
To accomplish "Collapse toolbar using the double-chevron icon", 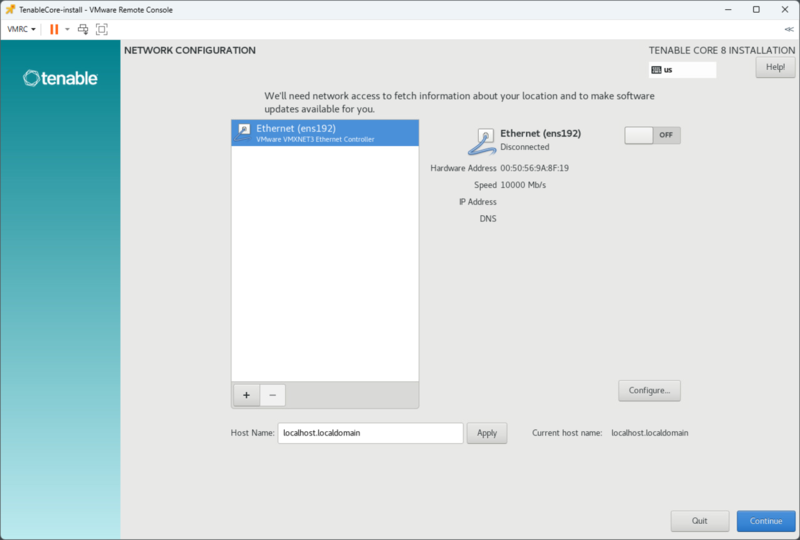I will tap(789, 29).
